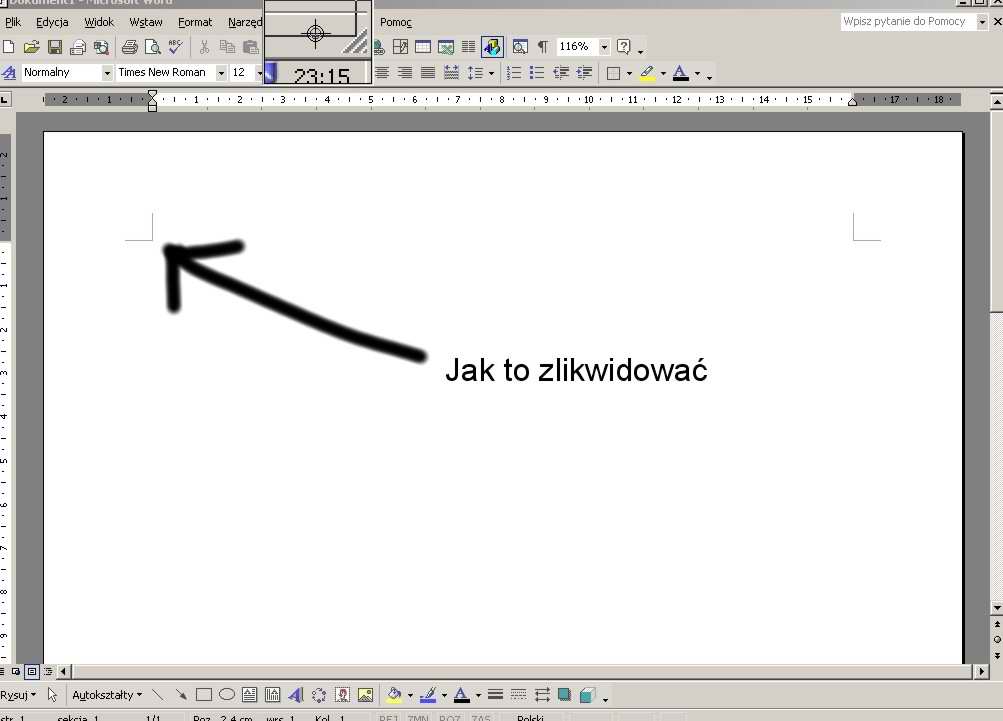Viewport: 1003px width, 721px height.
Task: Open the Format menu
Action: click(x=195, y=22)
